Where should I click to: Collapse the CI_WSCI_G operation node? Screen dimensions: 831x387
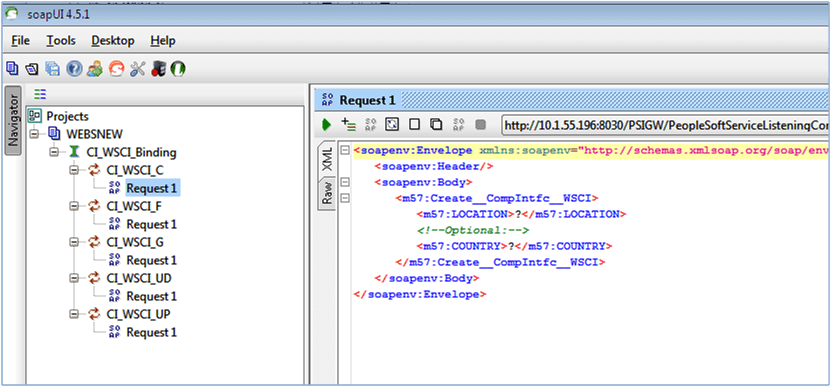pos(74,242)
